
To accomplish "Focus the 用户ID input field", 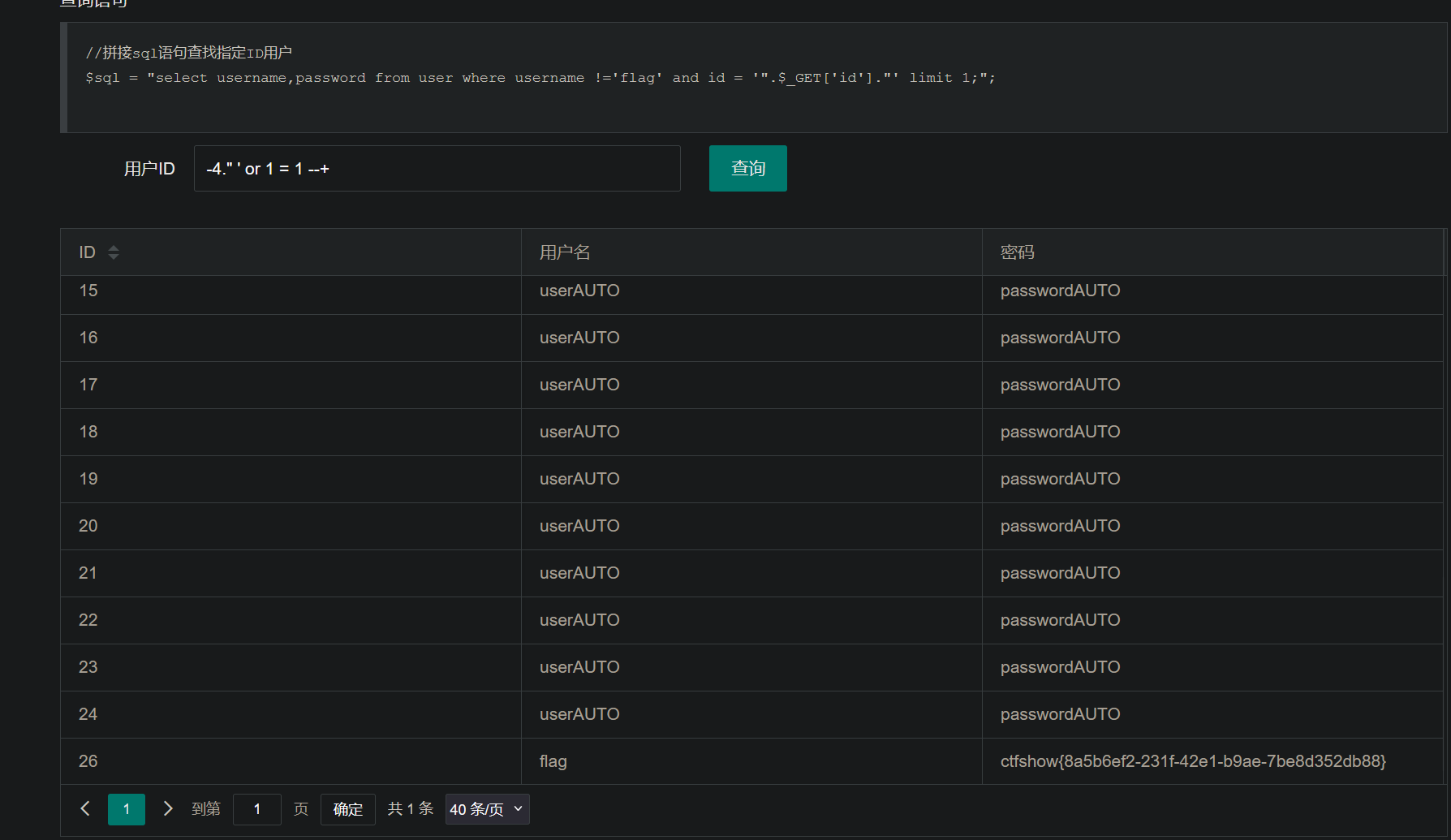I will coord(437,168).
